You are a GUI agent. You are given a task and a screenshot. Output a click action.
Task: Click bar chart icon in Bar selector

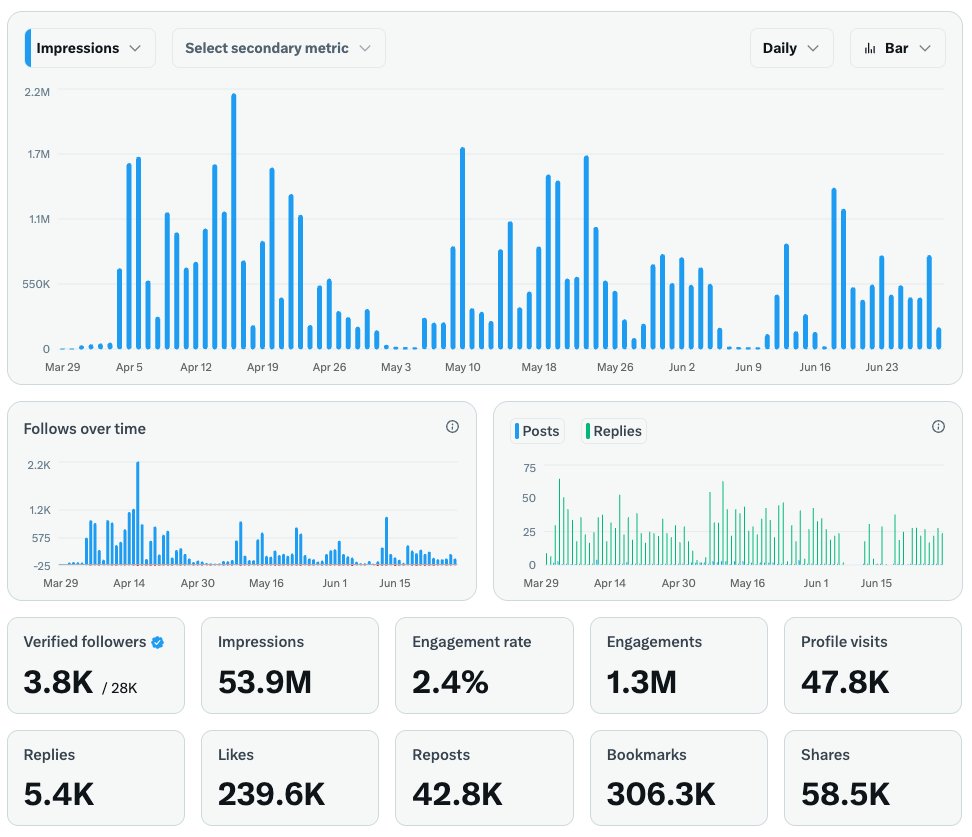click(x=870, y=48)
